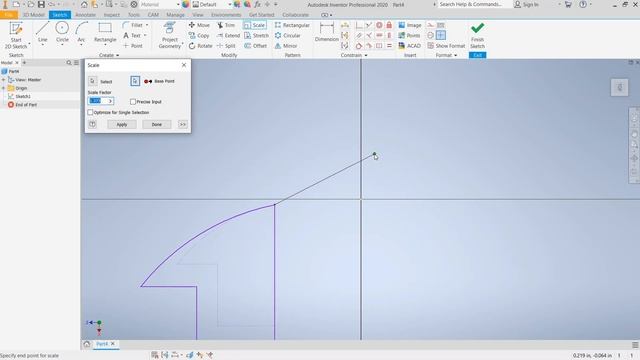
Task: Search the Model browser
Action: [x=69, y=63]
